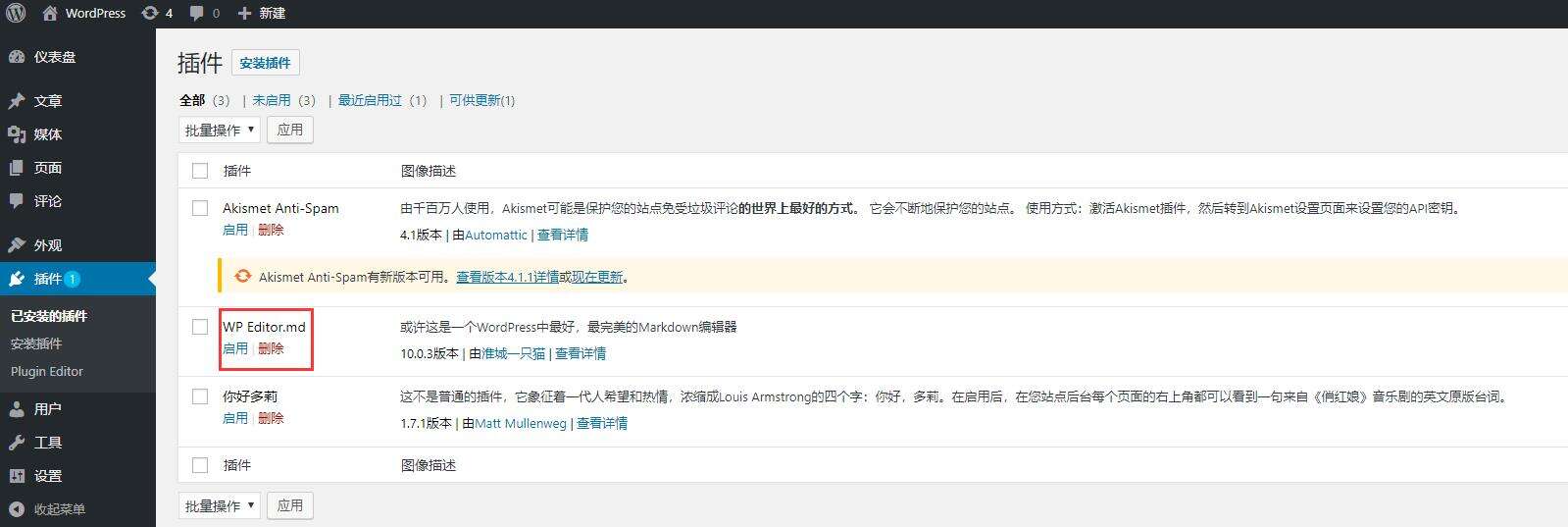This screenshot has height=527, width=1568.
Task: Check the WP Editor.md plugin checkbox
Action: coord(200,327)
